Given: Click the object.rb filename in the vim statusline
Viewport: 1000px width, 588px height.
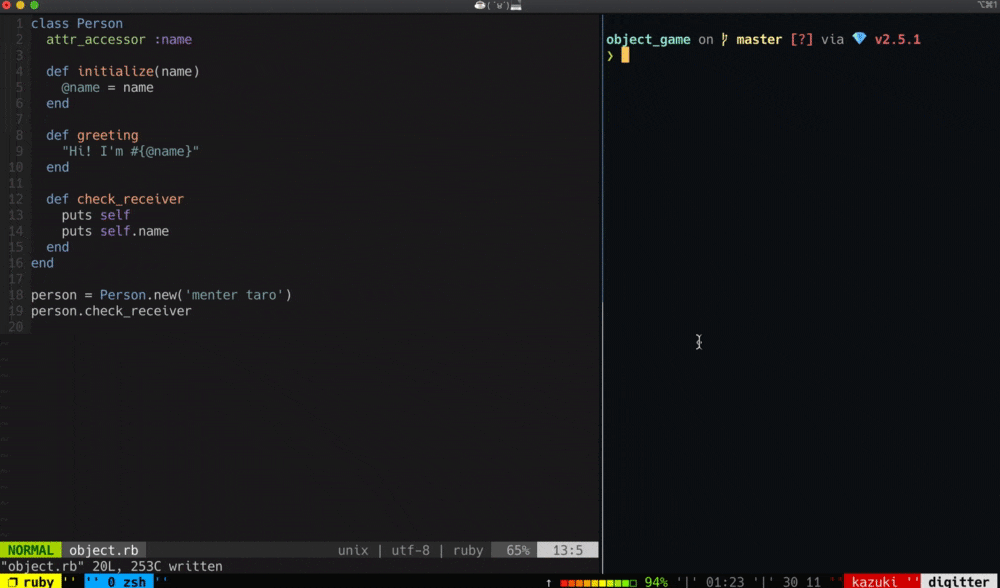Looking at the screenshot, I should 104,549.
